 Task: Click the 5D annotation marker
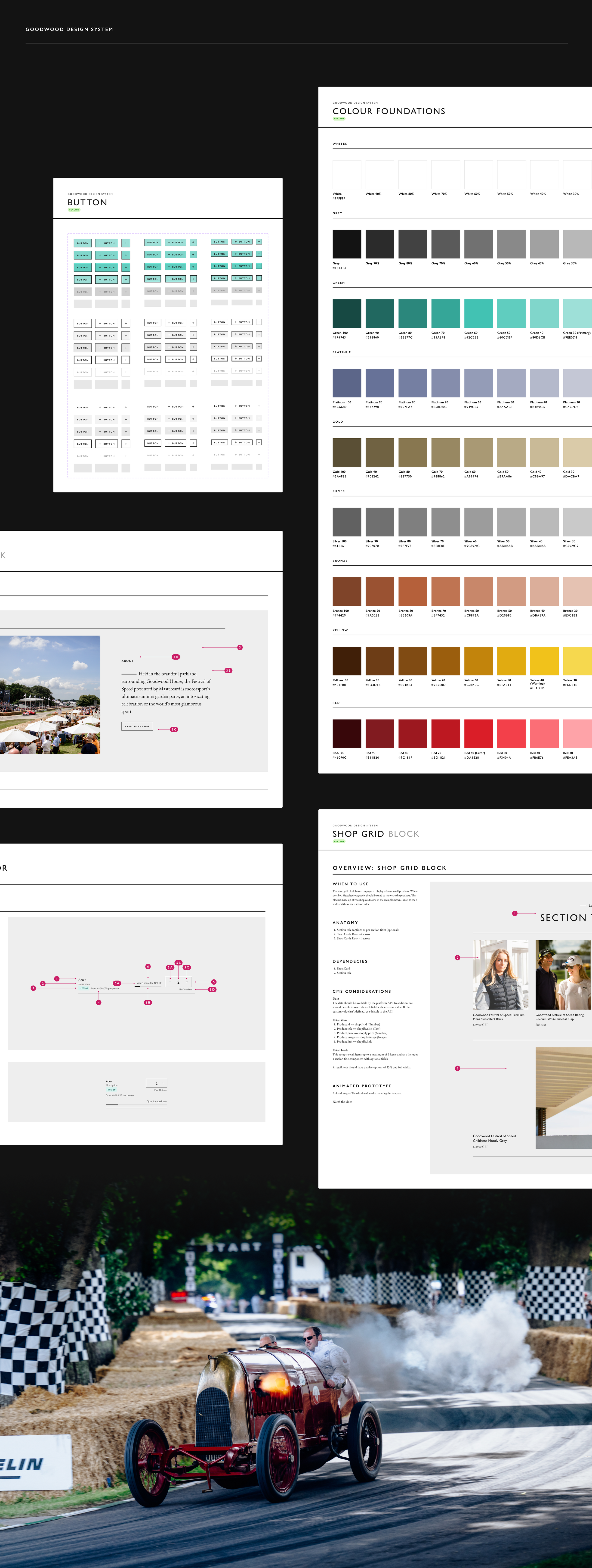[212, 990]
